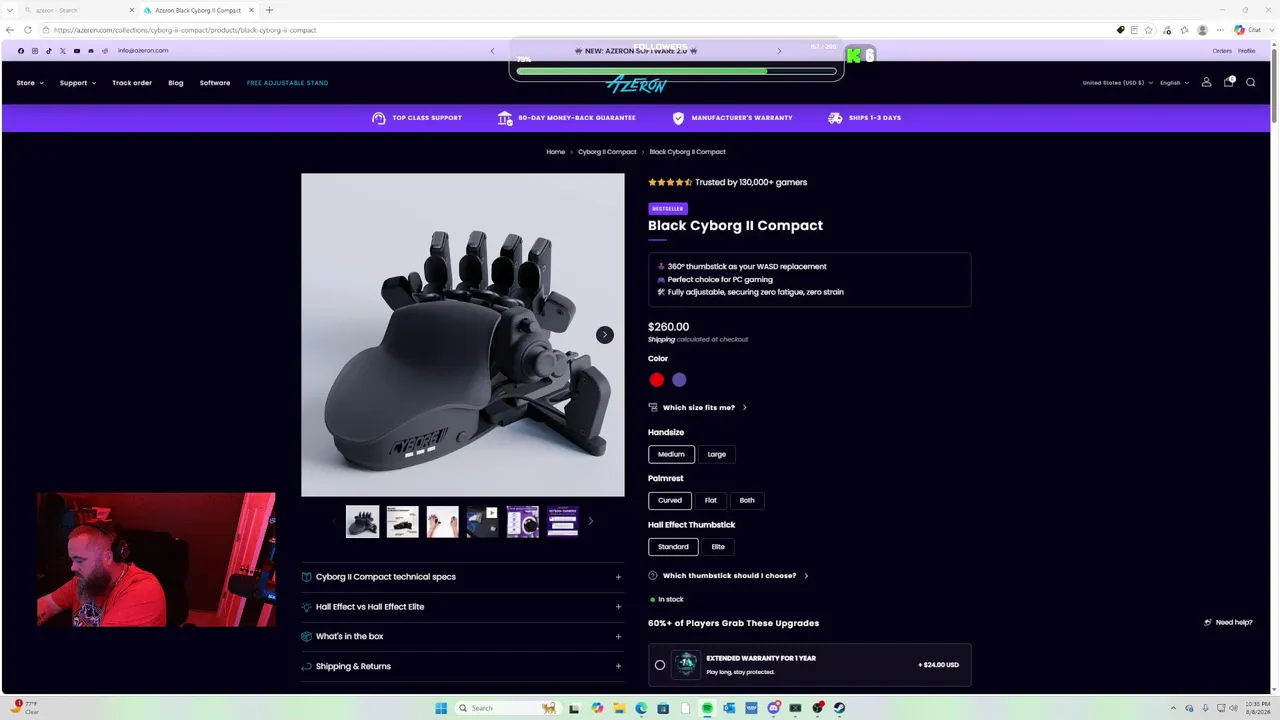Screen dimensions: 1280x720
Task: Click the browser address bar URL
Action: [x=185, y=30]
